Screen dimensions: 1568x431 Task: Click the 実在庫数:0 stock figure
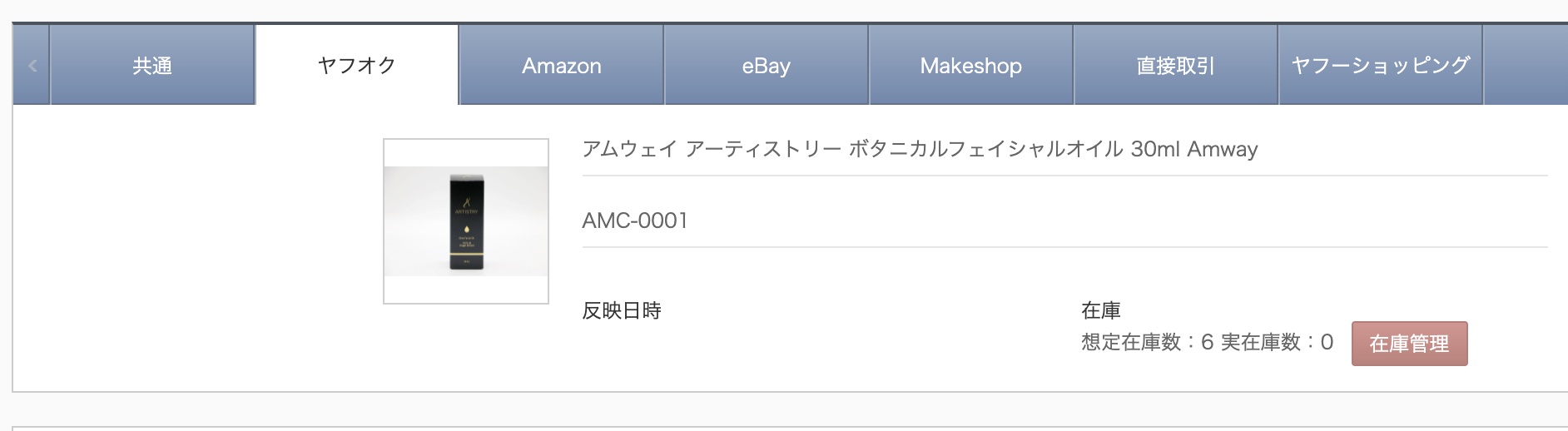1277,343
